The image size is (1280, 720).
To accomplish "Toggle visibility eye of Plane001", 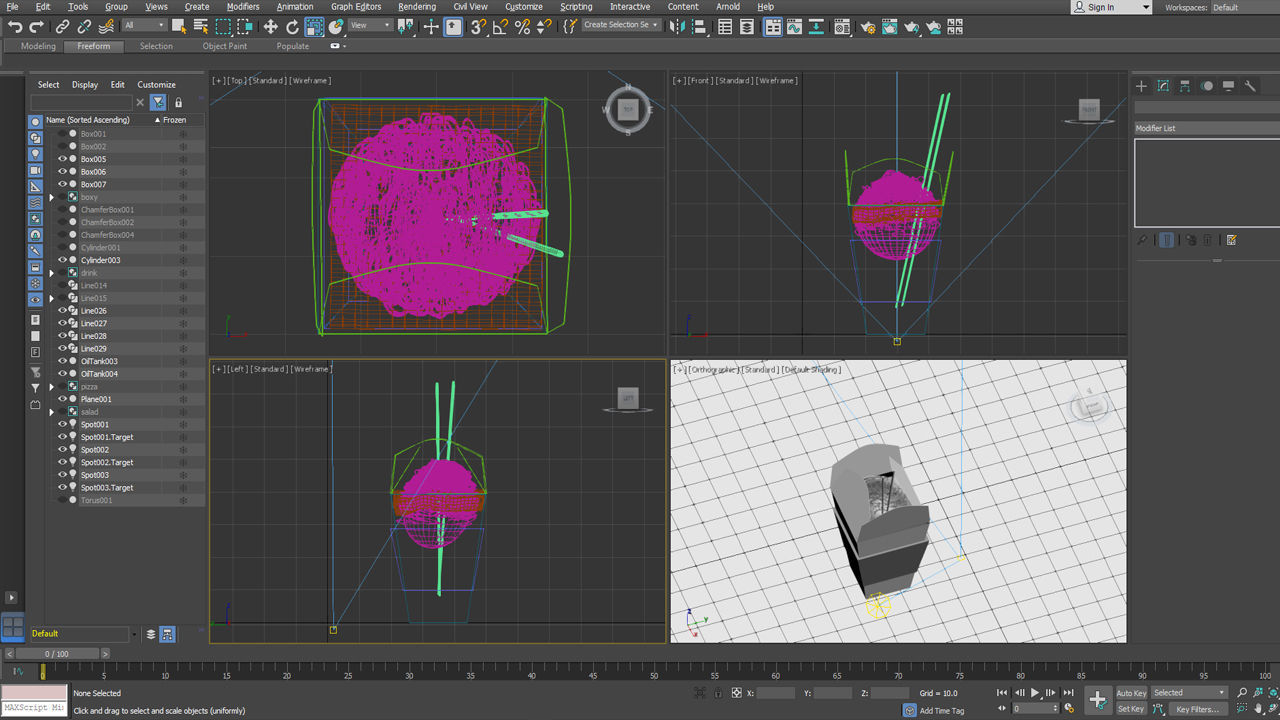I will click(x=62, y=399).
